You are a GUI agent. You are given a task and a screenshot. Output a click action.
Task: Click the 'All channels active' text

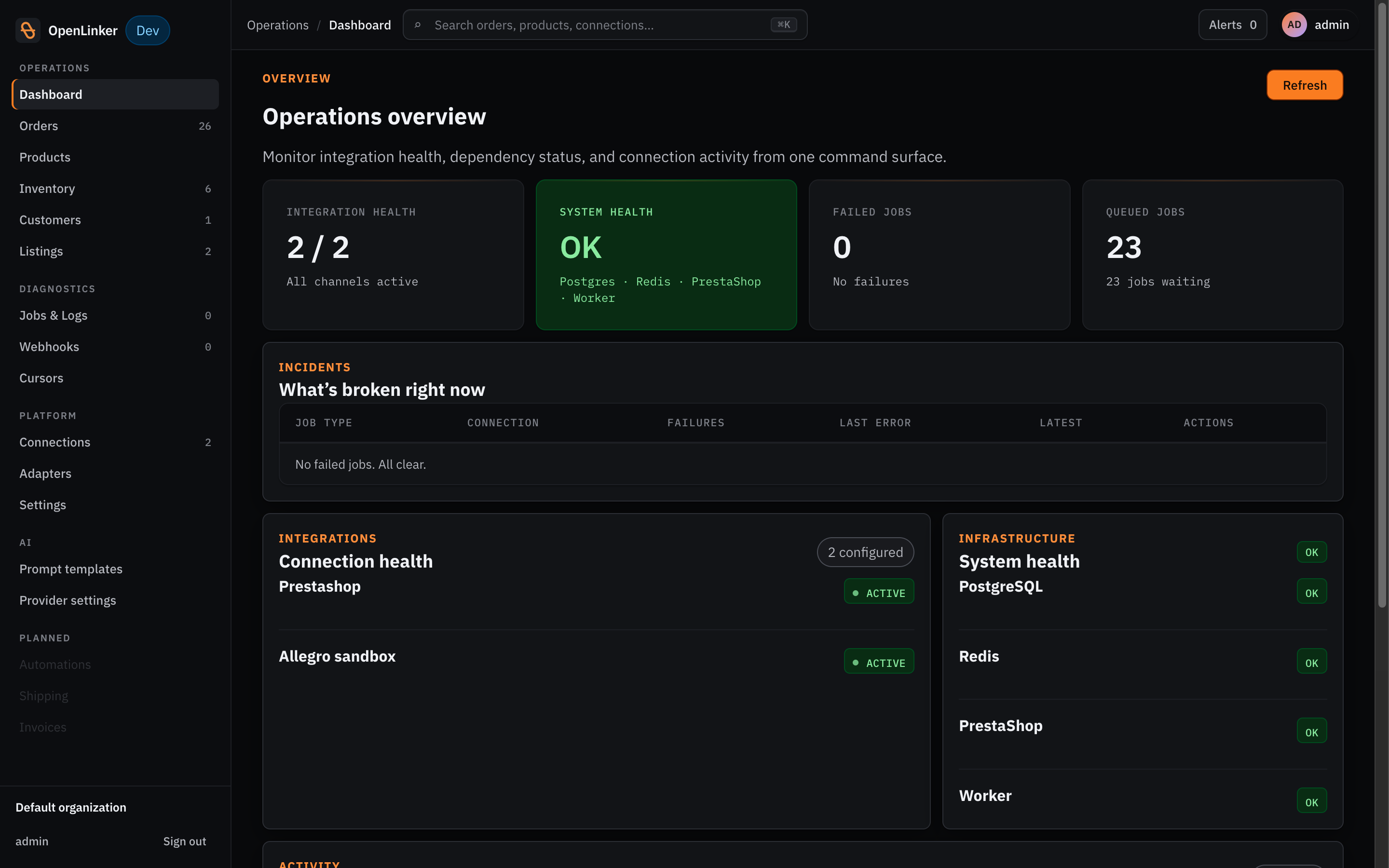[353, 282]
